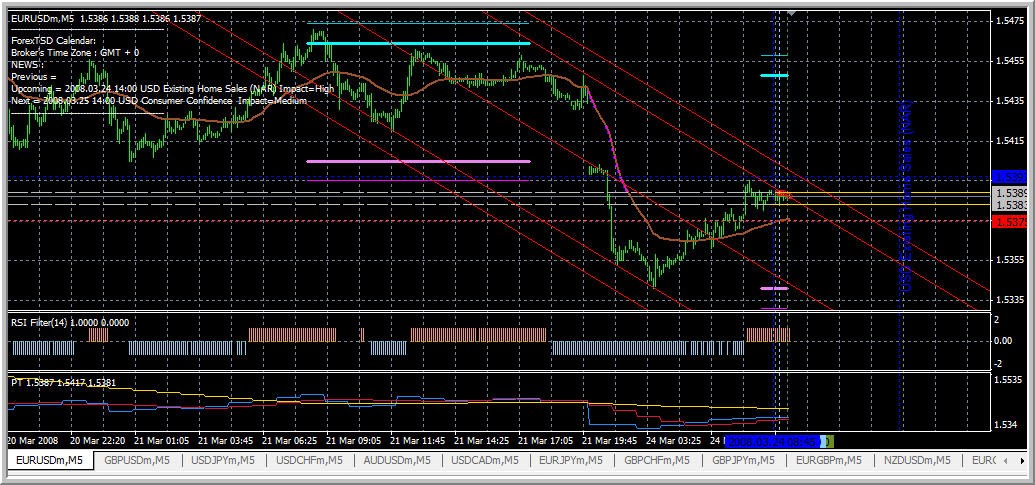Click the 1.5355 price scale value
This screenshot has width=1035, height=485.
pos(1012,260)
